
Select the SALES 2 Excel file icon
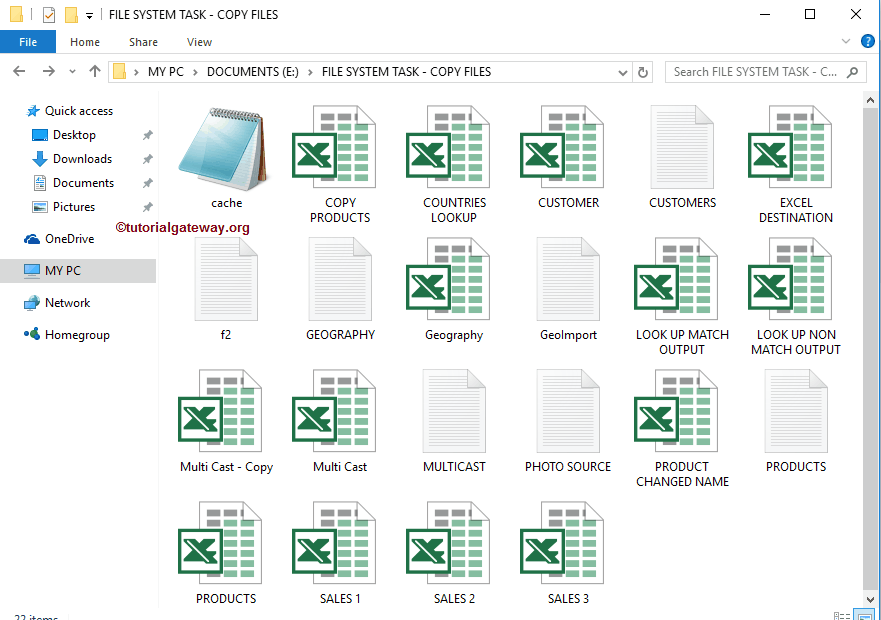[x=448, y=543]
